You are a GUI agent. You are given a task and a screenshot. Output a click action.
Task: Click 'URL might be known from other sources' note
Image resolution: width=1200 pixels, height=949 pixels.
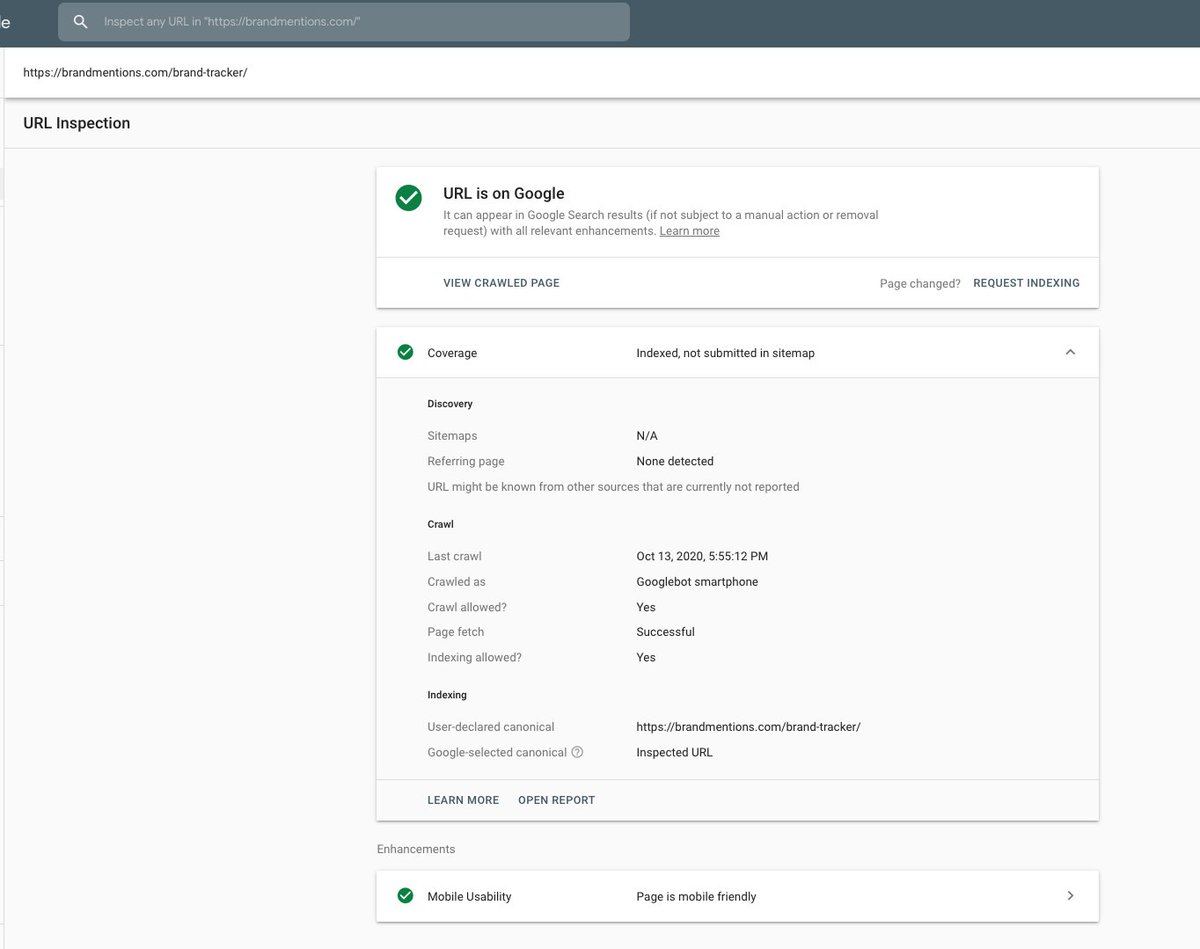[x=613, y=487]
